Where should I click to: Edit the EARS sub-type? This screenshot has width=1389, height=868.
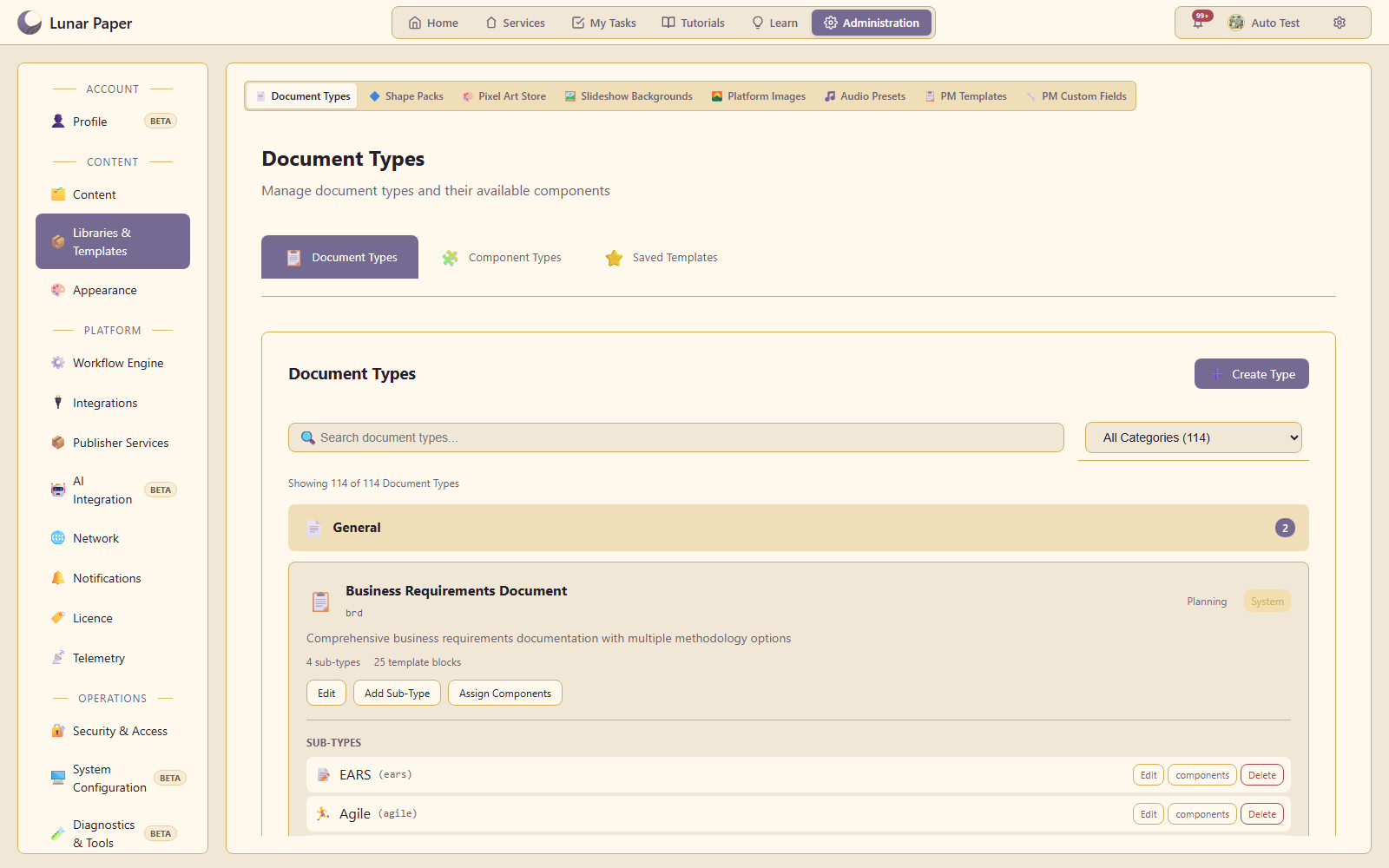coord(1148,775)
